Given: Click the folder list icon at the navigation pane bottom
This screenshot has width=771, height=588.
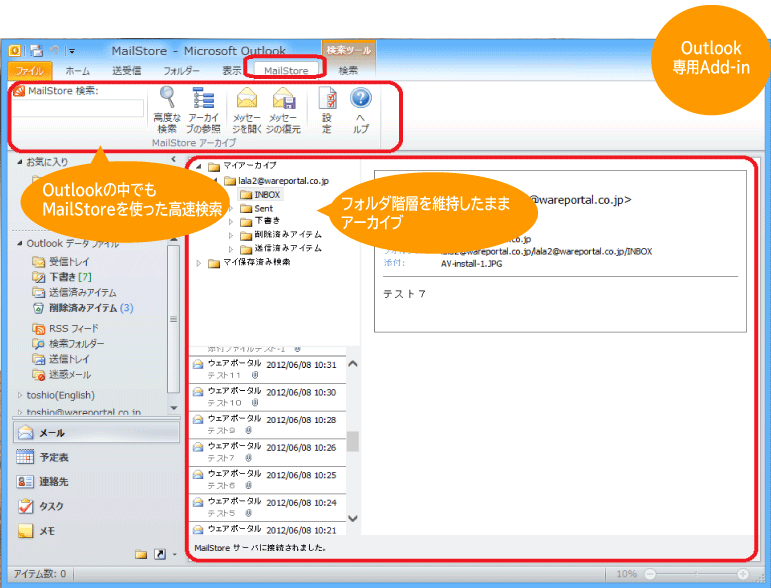Looking at the screenshot, I should pyautogui.click(x=141, y=555).
